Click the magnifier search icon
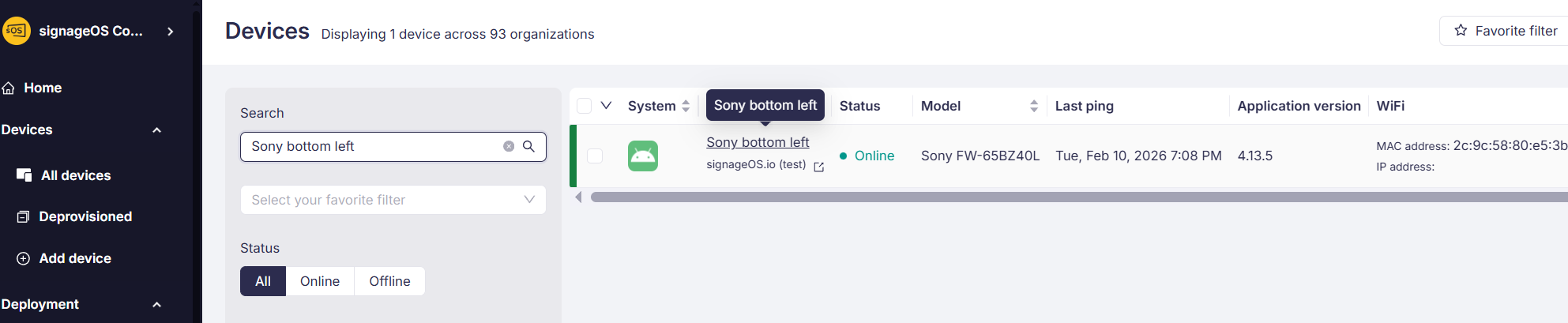1568x323 pixels. (529, 146)
